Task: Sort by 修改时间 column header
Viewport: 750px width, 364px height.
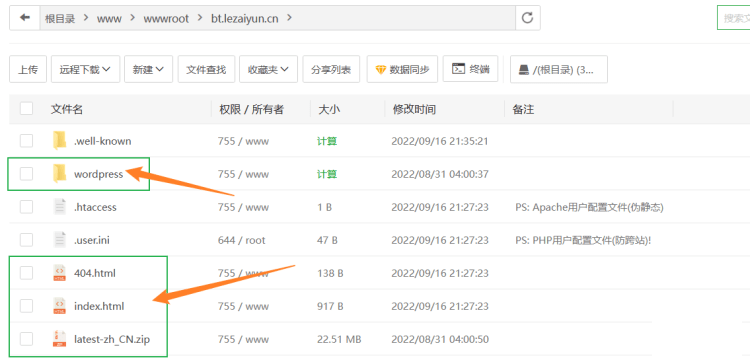Action: 414,109
